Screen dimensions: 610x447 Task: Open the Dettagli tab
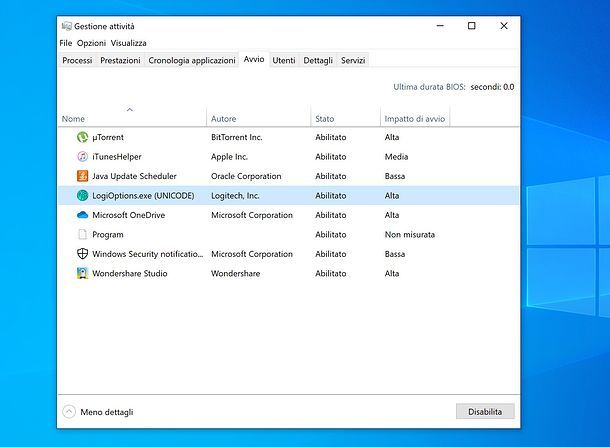coord(318,60)
